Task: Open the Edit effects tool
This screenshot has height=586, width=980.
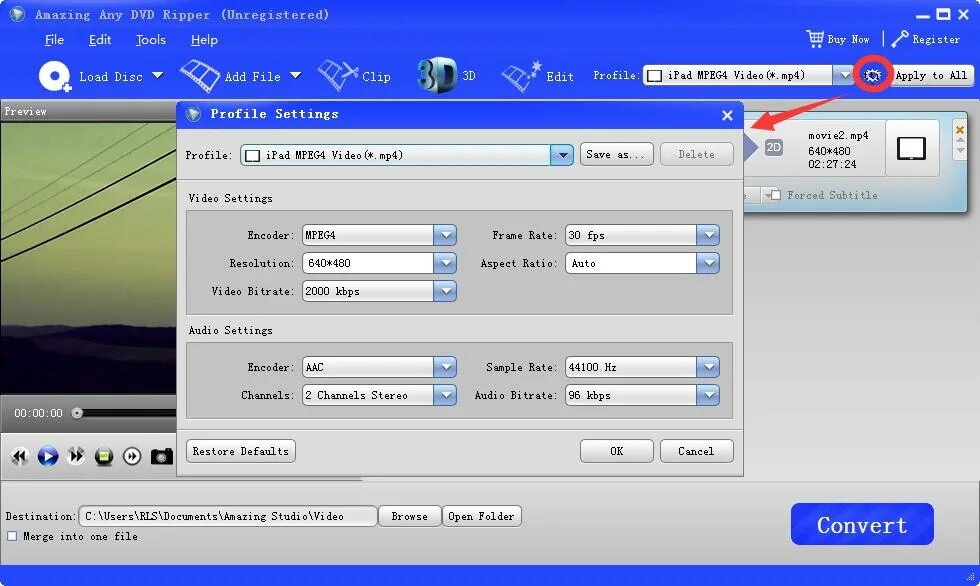Action: pos(538,76)
